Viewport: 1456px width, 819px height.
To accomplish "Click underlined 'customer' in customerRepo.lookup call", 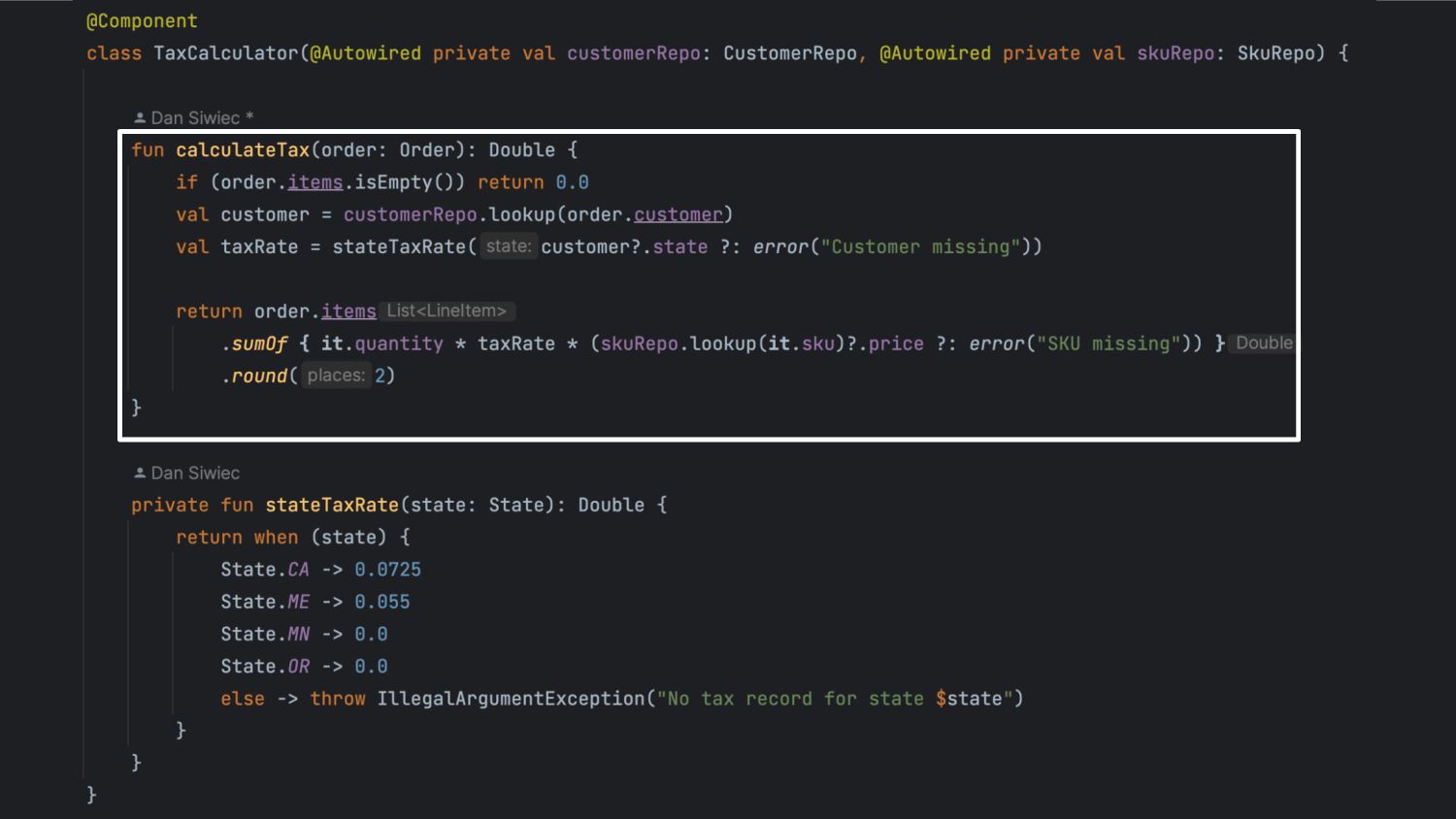I will [x=678, y=214].
